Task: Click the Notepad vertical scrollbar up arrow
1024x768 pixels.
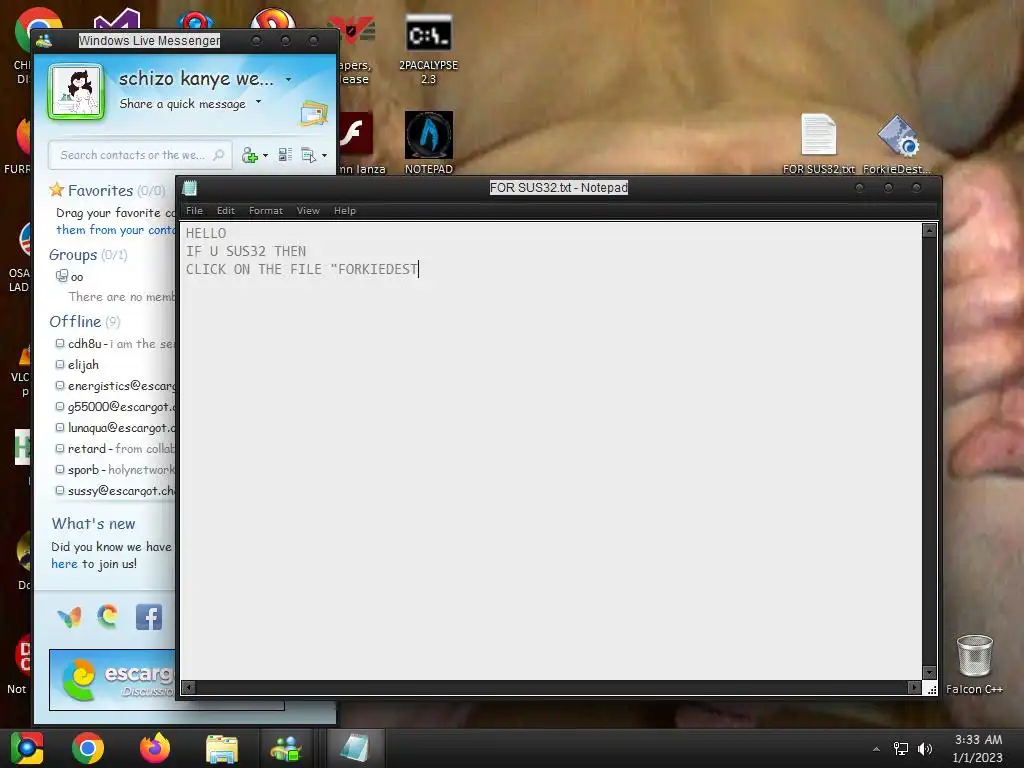Action: click(929, 231)
